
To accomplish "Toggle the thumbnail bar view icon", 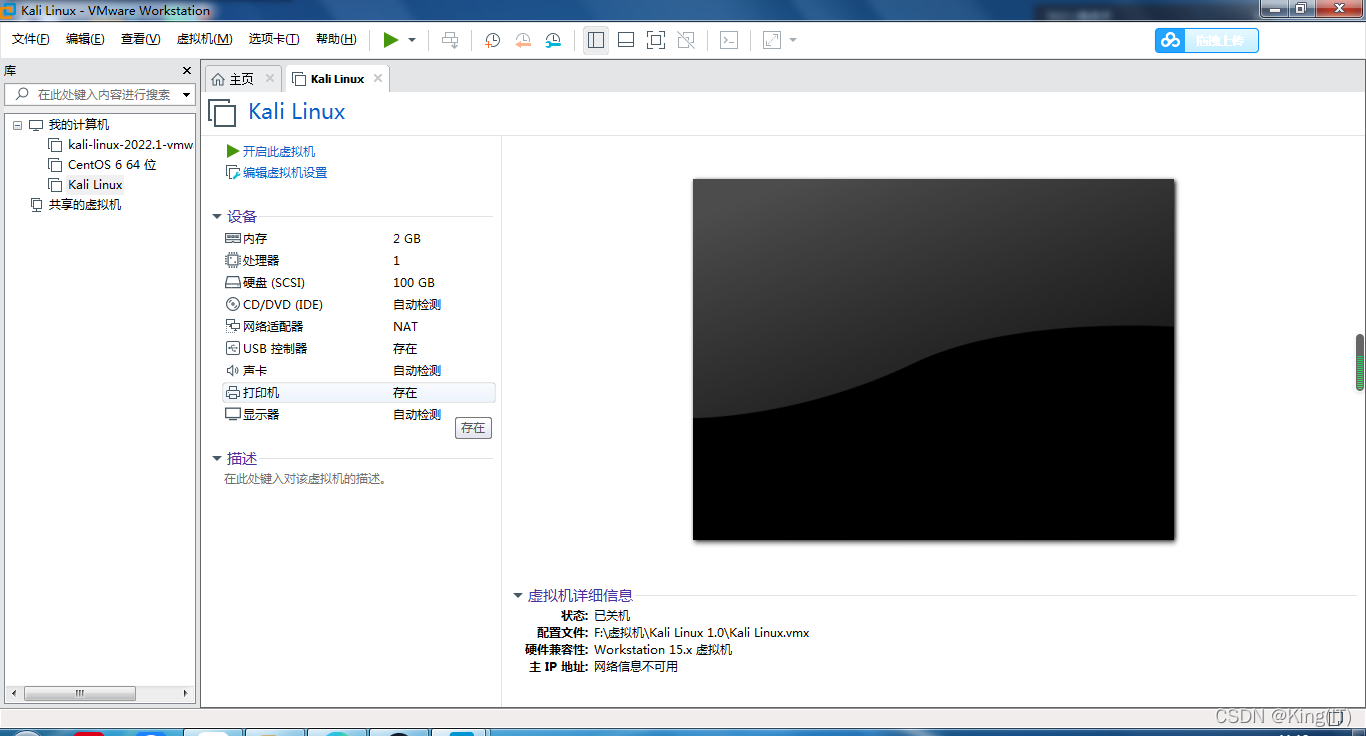I will (x=626, y=40).
